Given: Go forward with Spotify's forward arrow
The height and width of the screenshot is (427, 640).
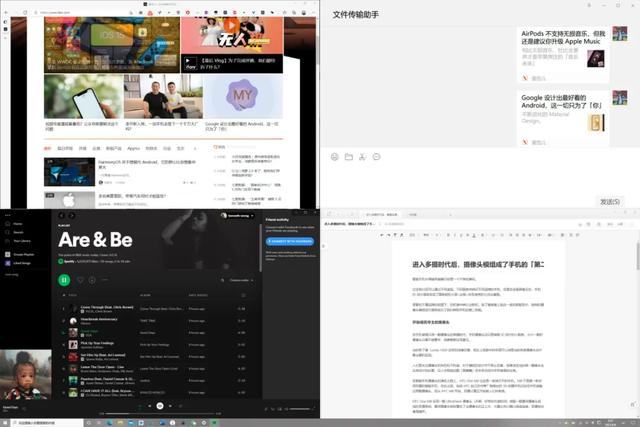Looking at the screenshot, I should (71, 216).
